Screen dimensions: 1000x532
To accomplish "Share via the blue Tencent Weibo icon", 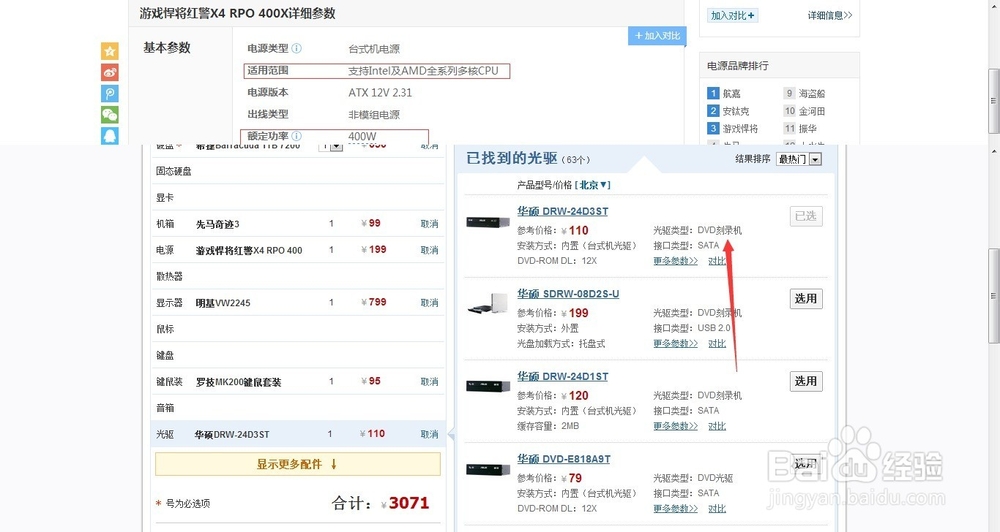I will click(110, 94).
